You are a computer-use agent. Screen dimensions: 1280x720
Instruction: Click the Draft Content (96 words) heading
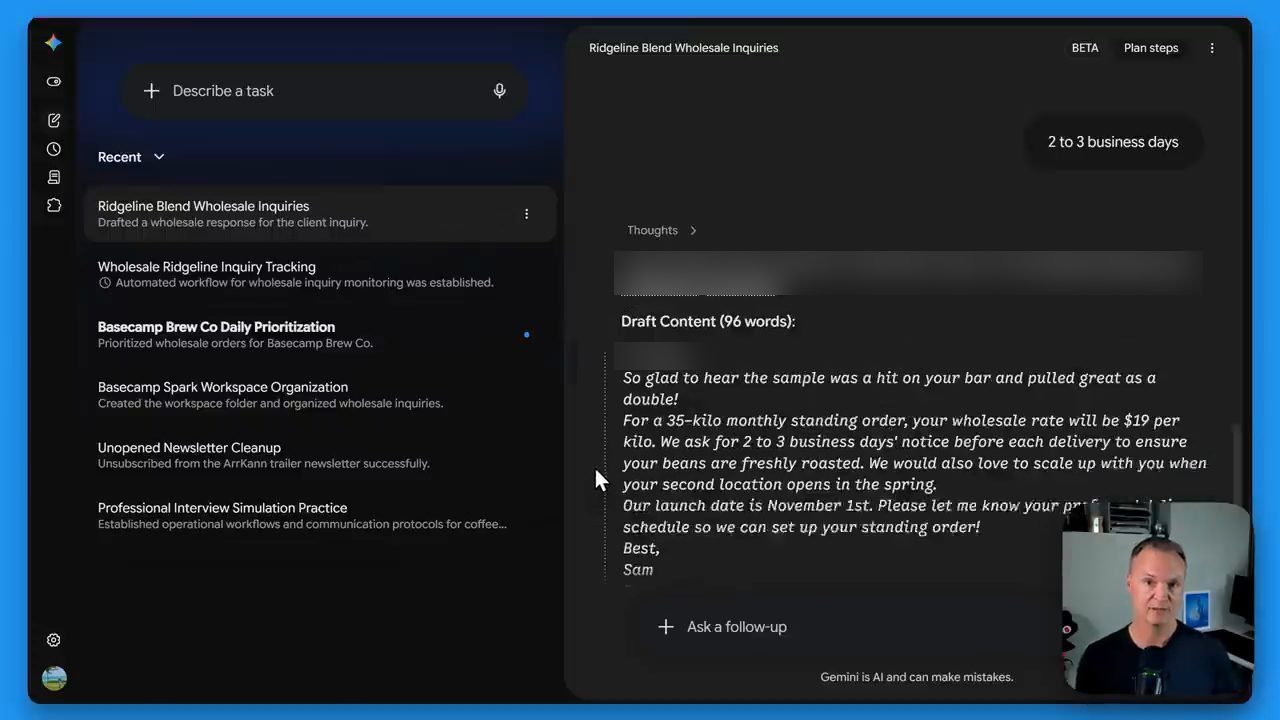(x=708, y=321)
